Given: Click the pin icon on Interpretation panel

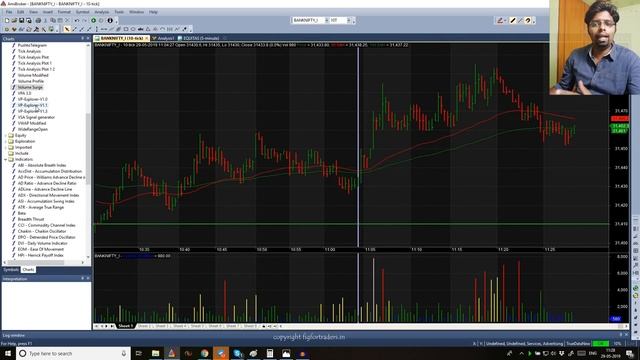Looking at the screenshot, I should click(x=82, y=278).
